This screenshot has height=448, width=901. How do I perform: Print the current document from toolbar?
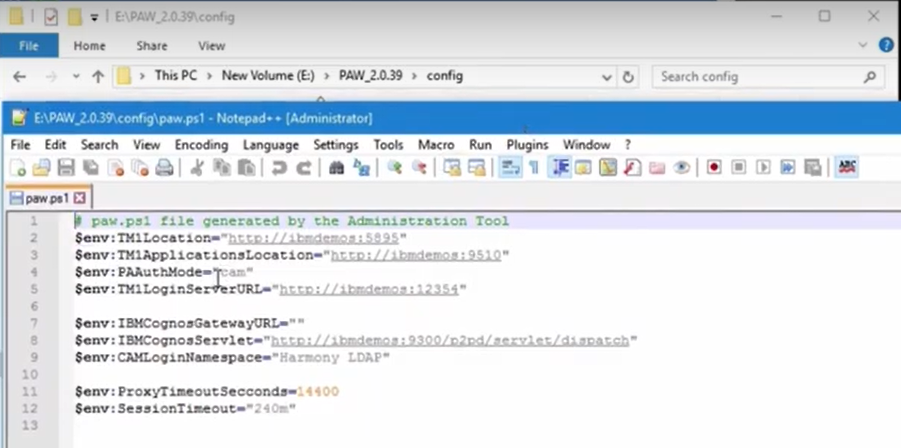164,168
